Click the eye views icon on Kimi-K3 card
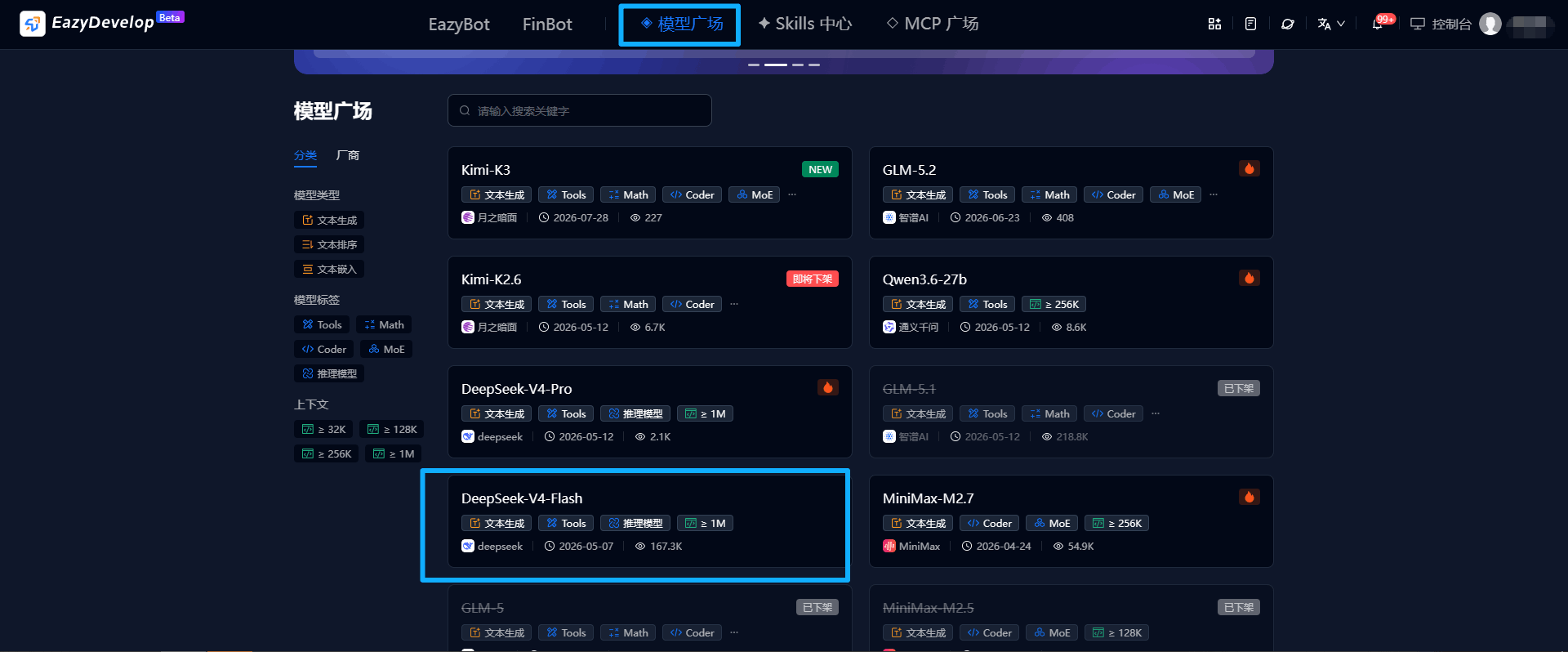 point(635,218)
